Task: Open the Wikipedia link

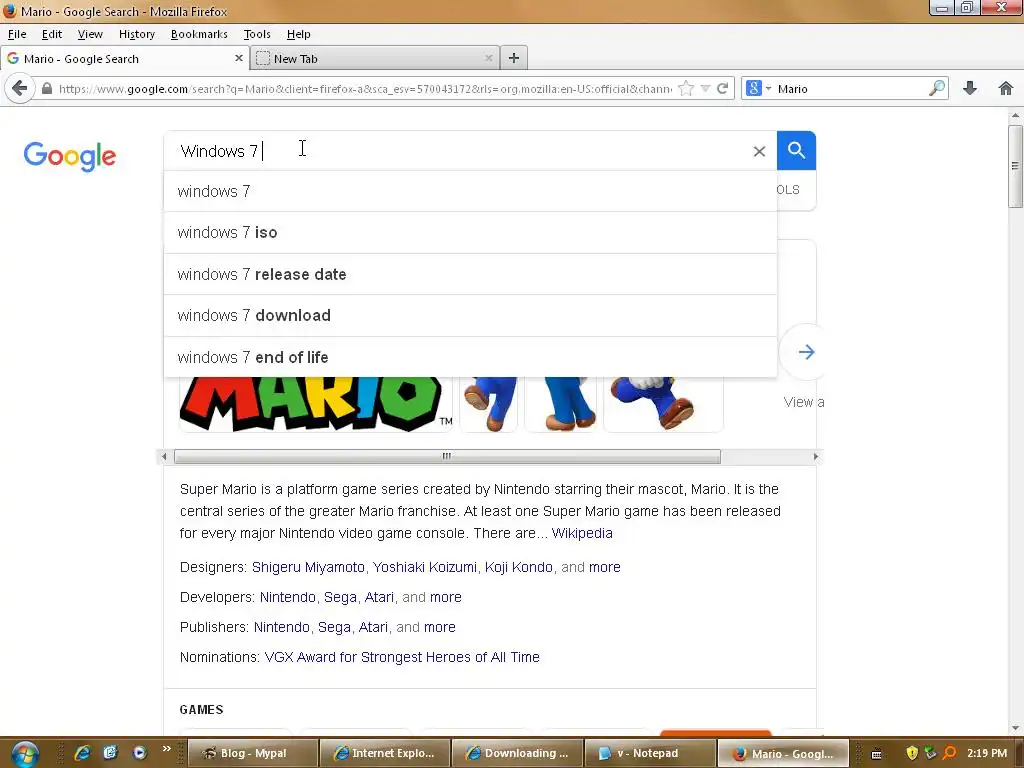Action: pyautogui.click(x=582, y=533)
